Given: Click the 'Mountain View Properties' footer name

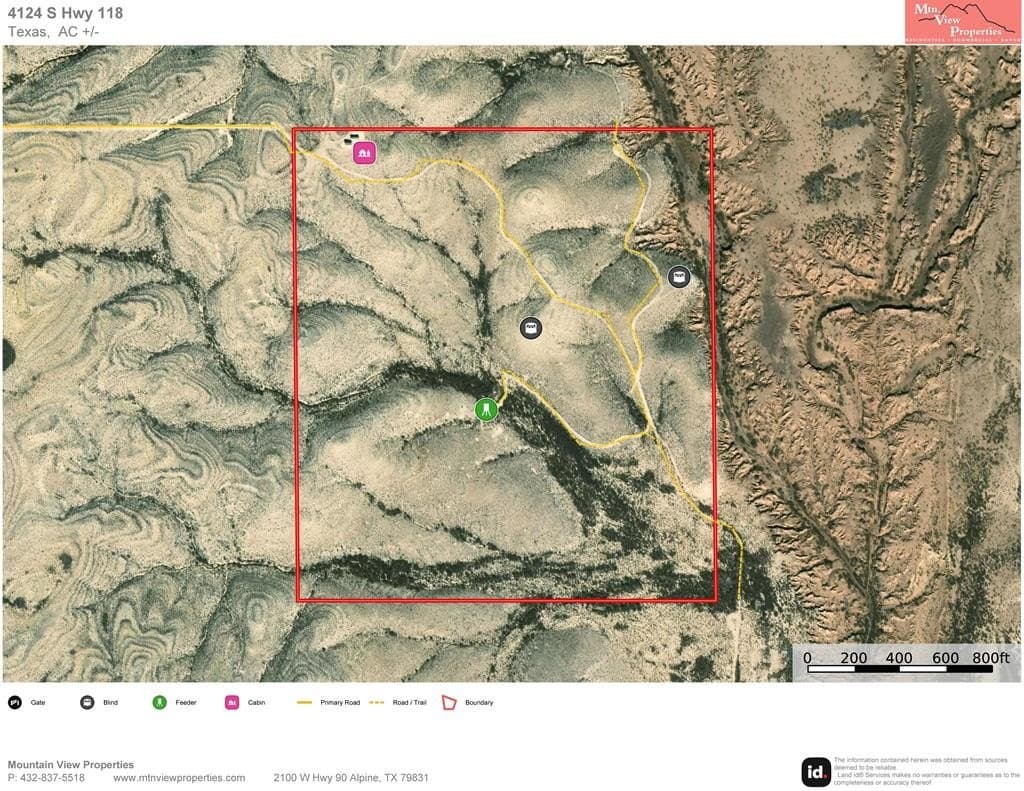Looking at the screenshot, I should [x=71, y=764].
